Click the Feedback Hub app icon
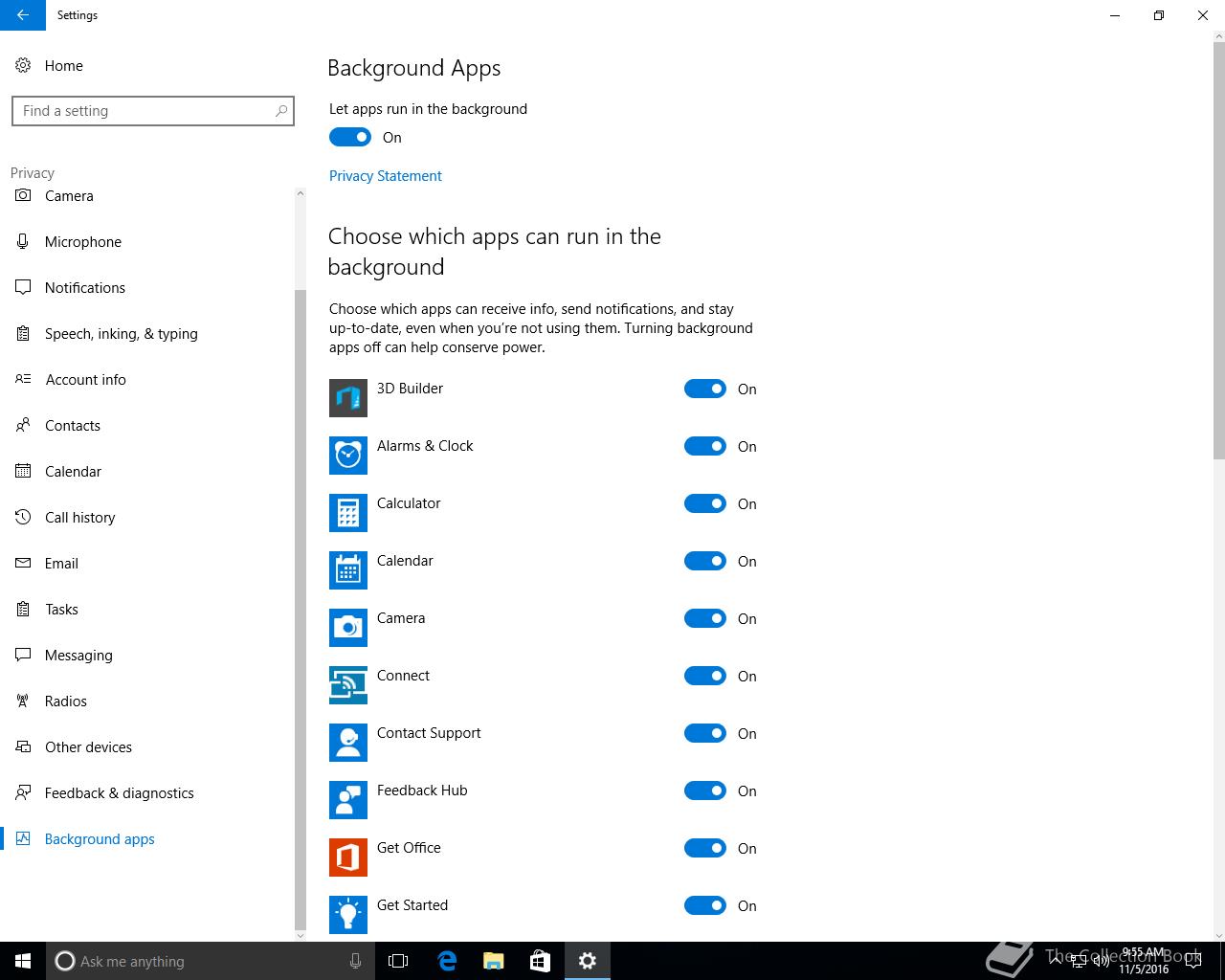 click(348, 800)
